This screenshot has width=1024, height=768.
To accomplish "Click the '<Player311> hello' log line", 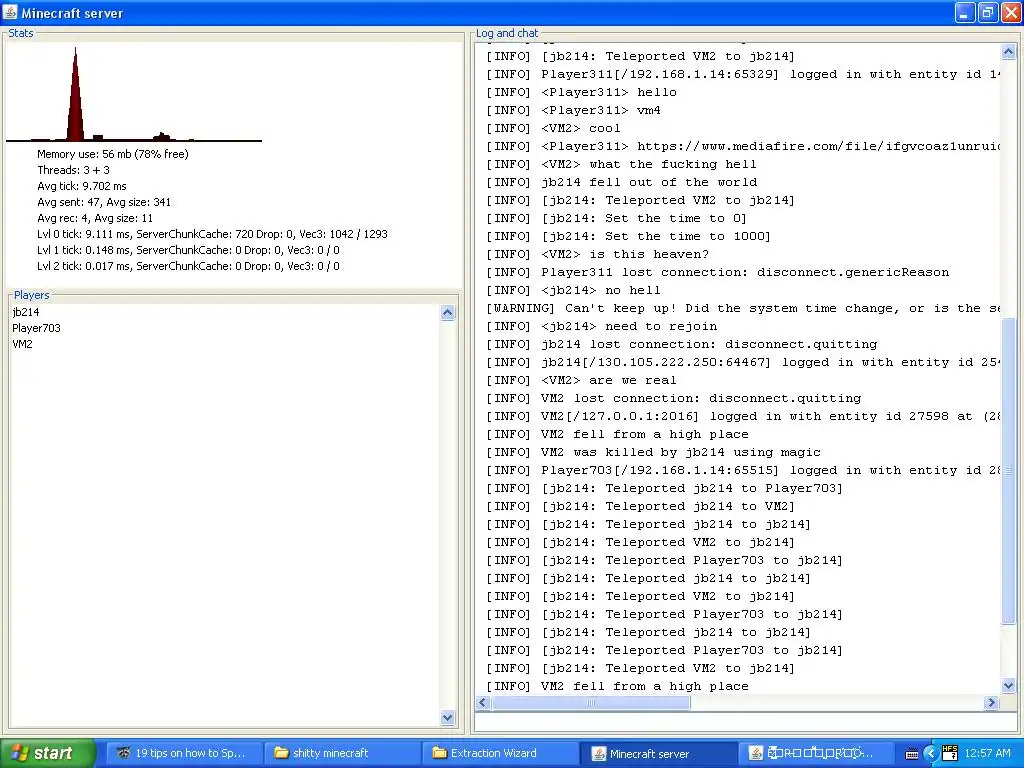I will [x=581, y=92].
